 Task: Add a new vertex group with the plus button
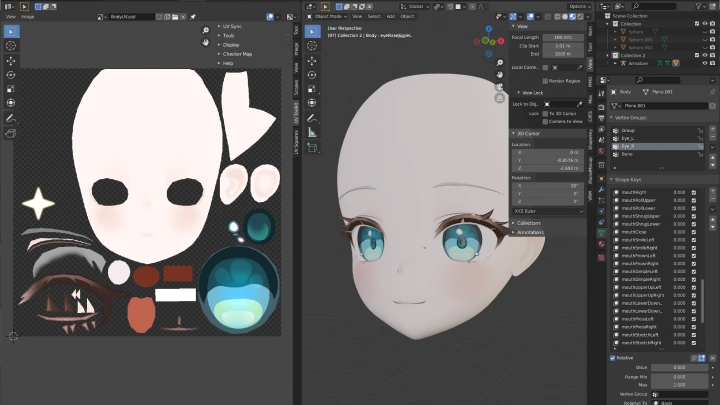[x=712, y=130]
